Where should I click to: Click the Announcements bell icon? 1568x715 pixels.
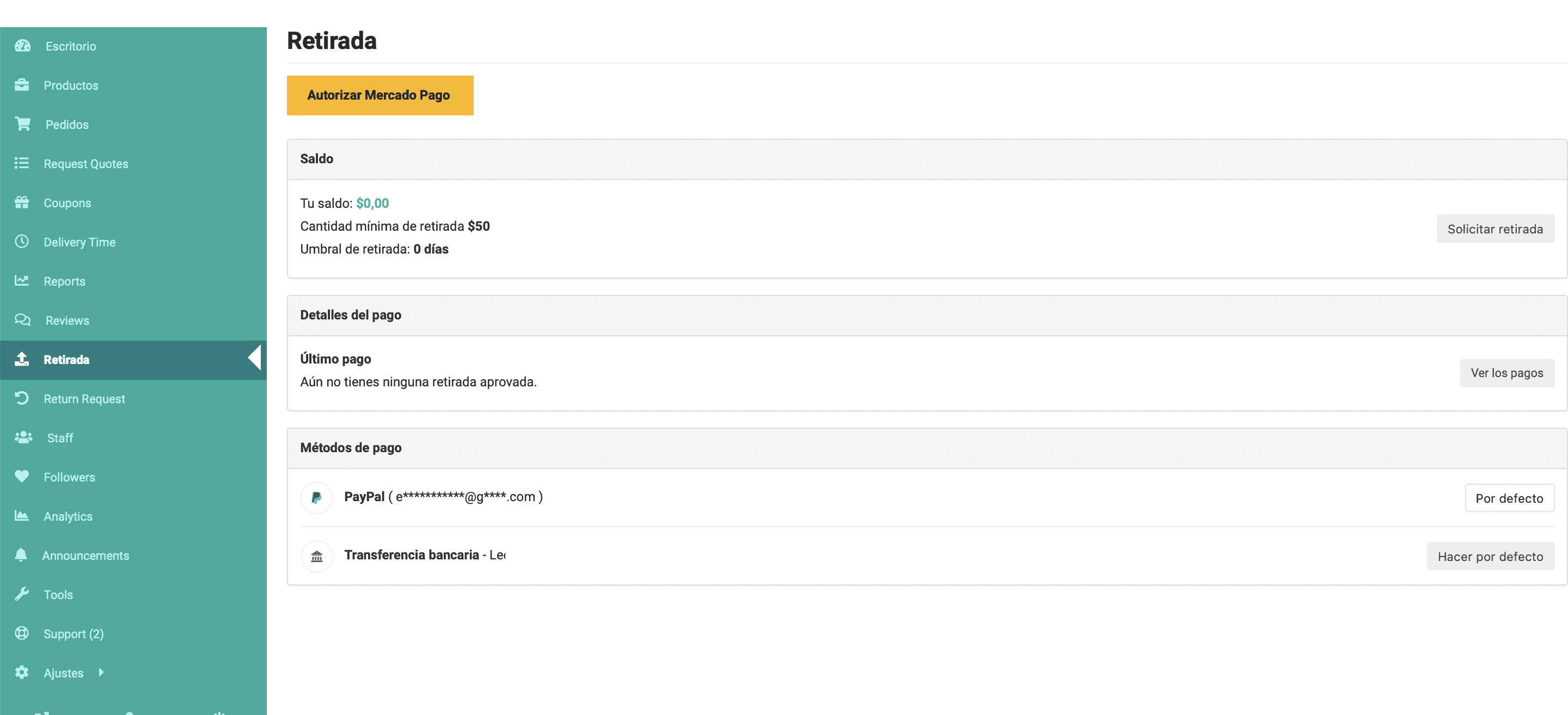[x=21, y=554]
